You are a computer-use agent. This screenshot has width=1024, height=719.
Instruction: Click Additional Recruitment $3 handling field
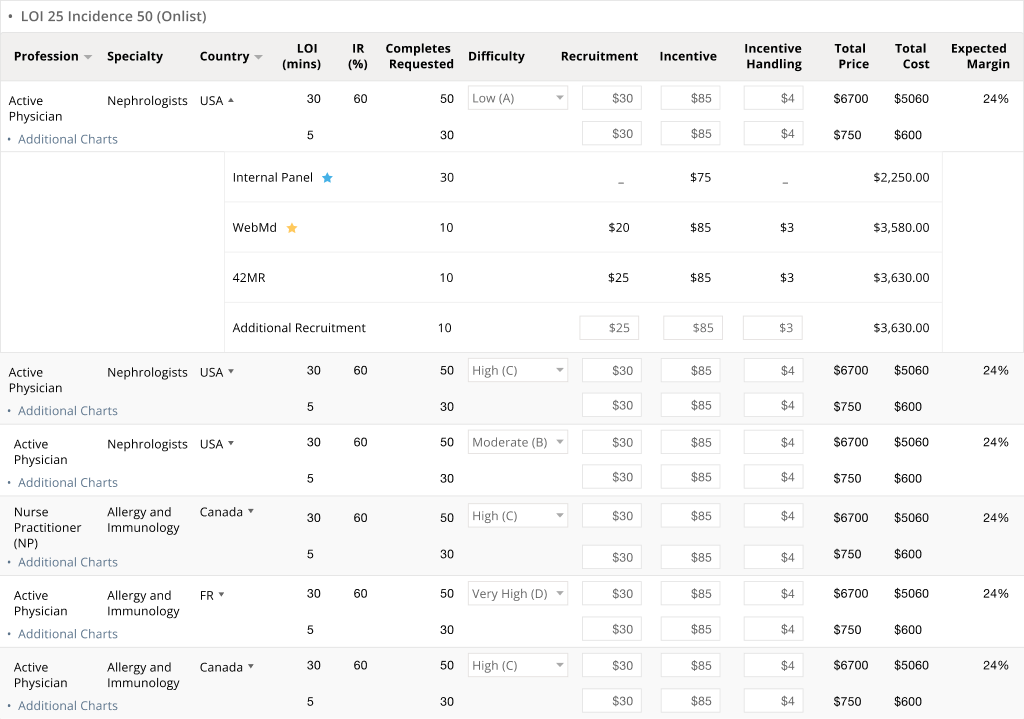(x=773, y=328)
